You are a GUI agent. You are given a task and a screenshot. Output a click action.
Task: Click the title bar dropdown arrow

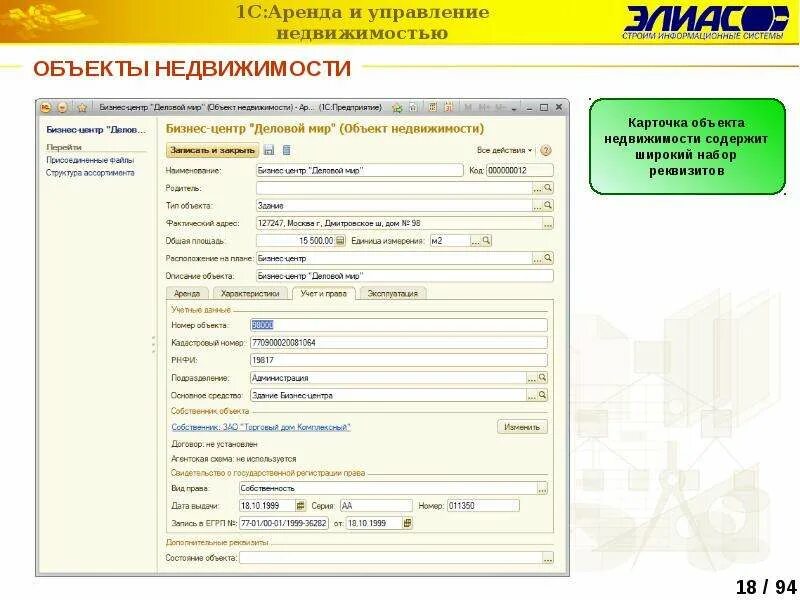tap(514, 108)
